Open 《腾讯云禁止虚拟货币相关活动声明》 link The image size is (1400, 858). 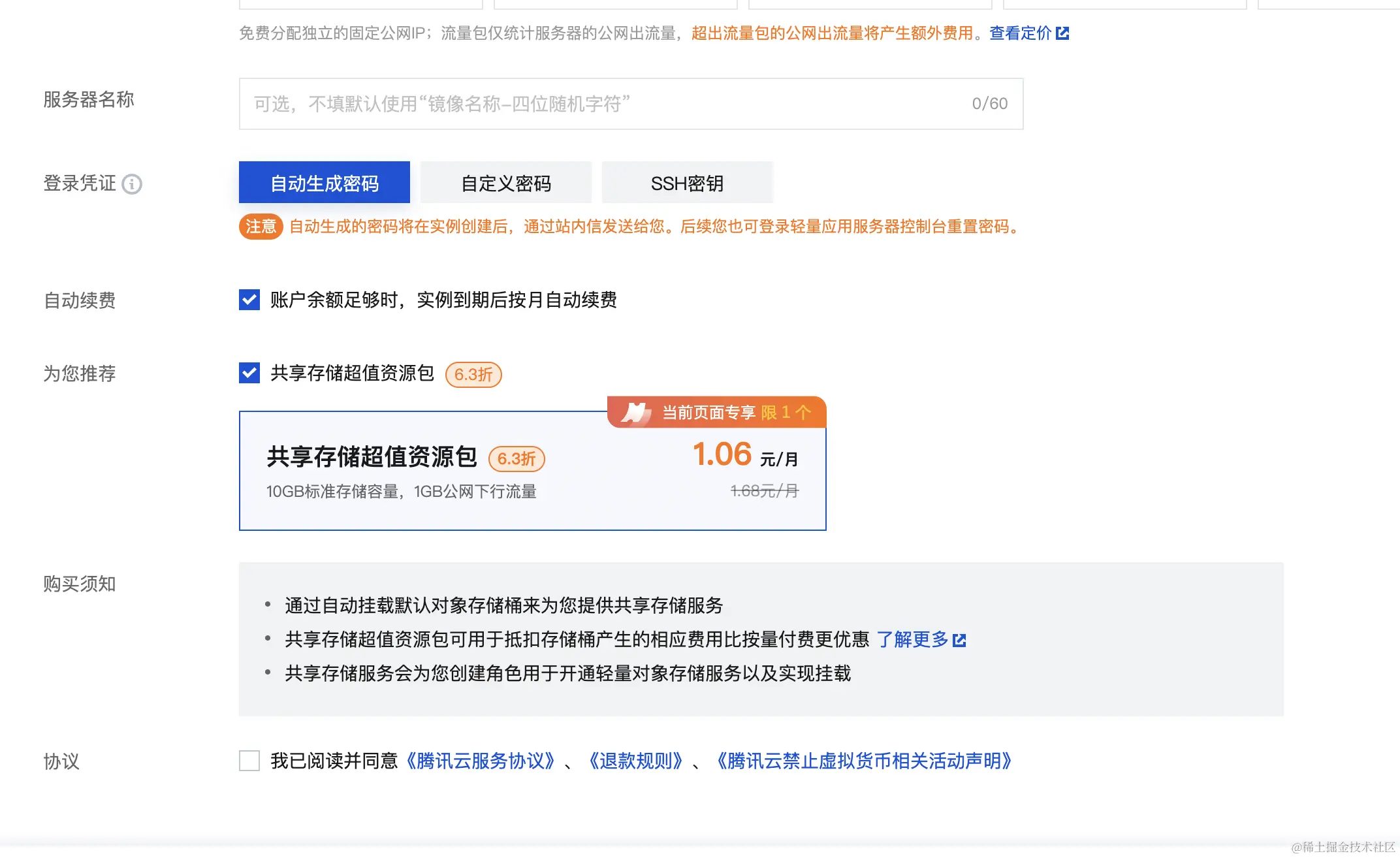coord(865,761)
